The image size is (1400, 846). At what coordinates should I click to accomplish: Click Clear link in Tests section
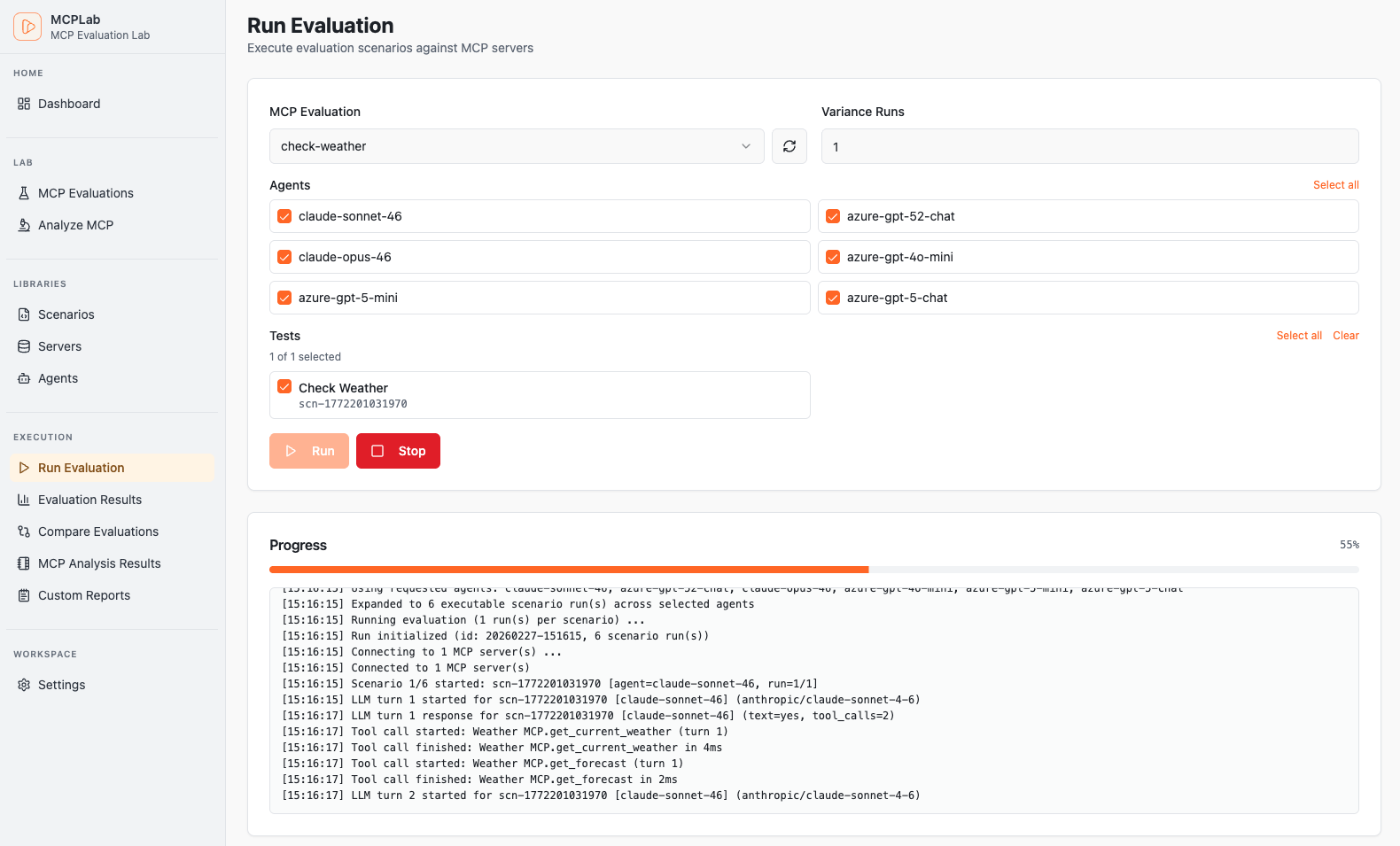tap(1345, 336)
